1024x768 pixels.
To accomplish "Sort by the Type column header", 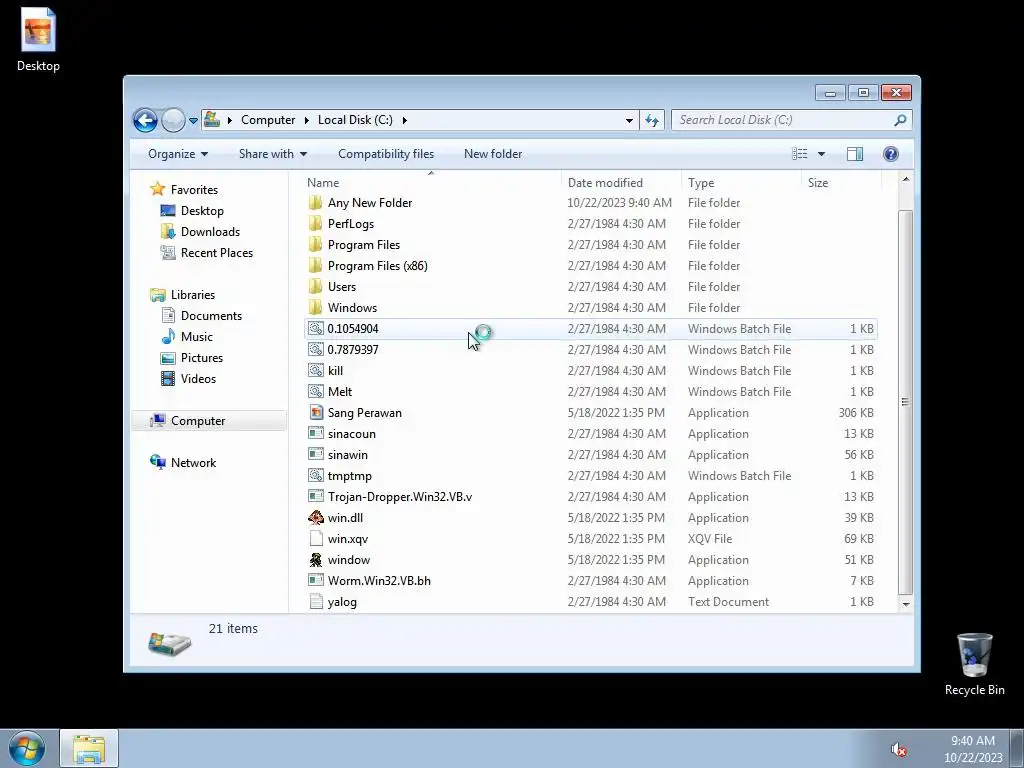I will [x=741, y=183].
